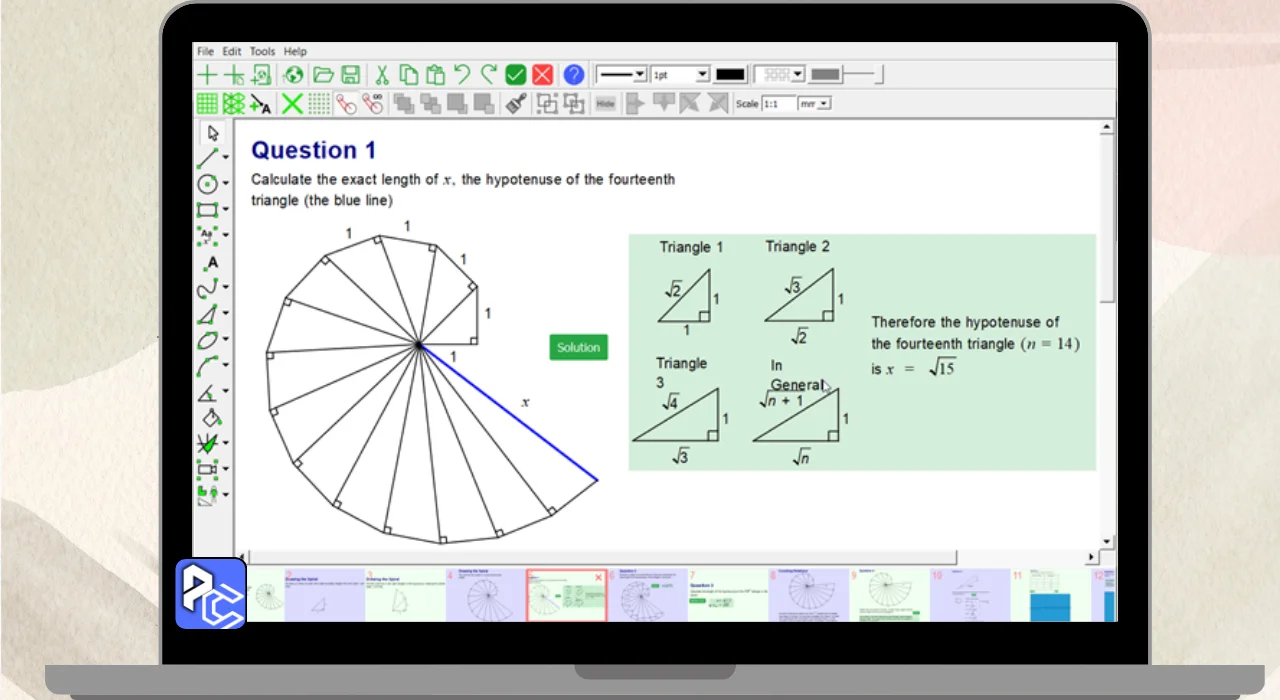This screenshot has height=700, width=1280.
Task: Click the paste clipboard icon
Action: (435, 74)
